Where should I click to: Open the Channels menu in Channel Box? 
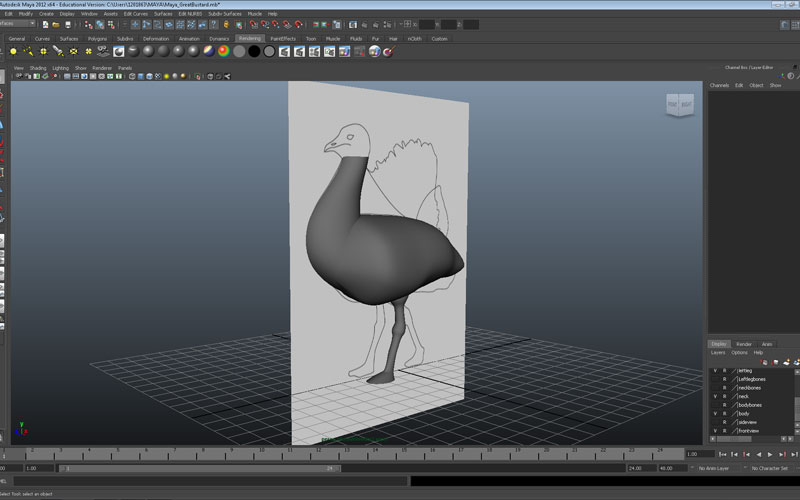pos(719,85)
